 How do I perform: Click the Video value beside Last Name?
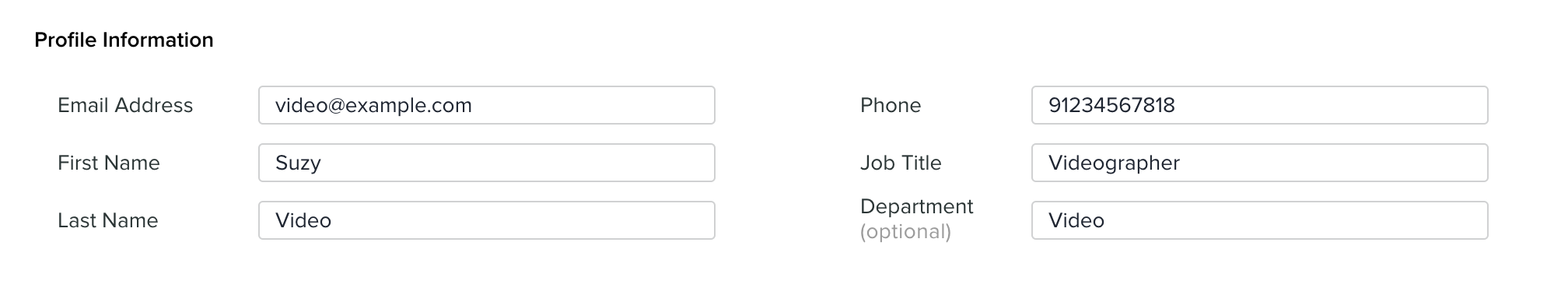tap(303, 220)
